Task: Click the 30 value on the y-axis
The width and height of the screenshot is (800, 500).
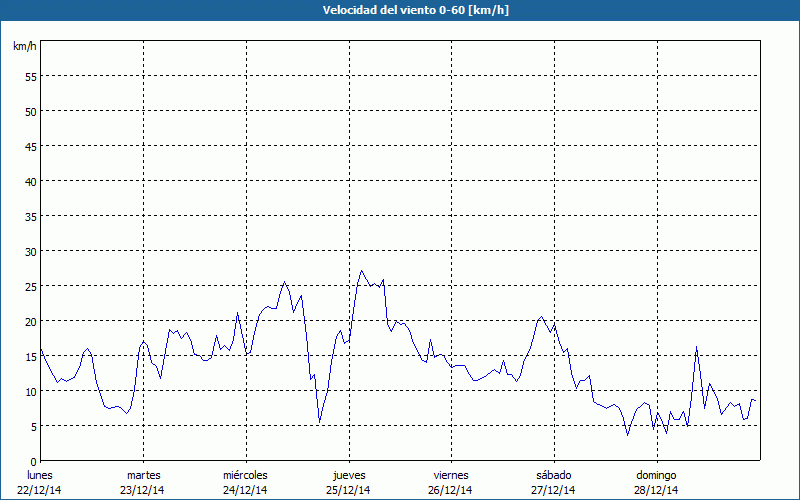Action: click(30, 251)
